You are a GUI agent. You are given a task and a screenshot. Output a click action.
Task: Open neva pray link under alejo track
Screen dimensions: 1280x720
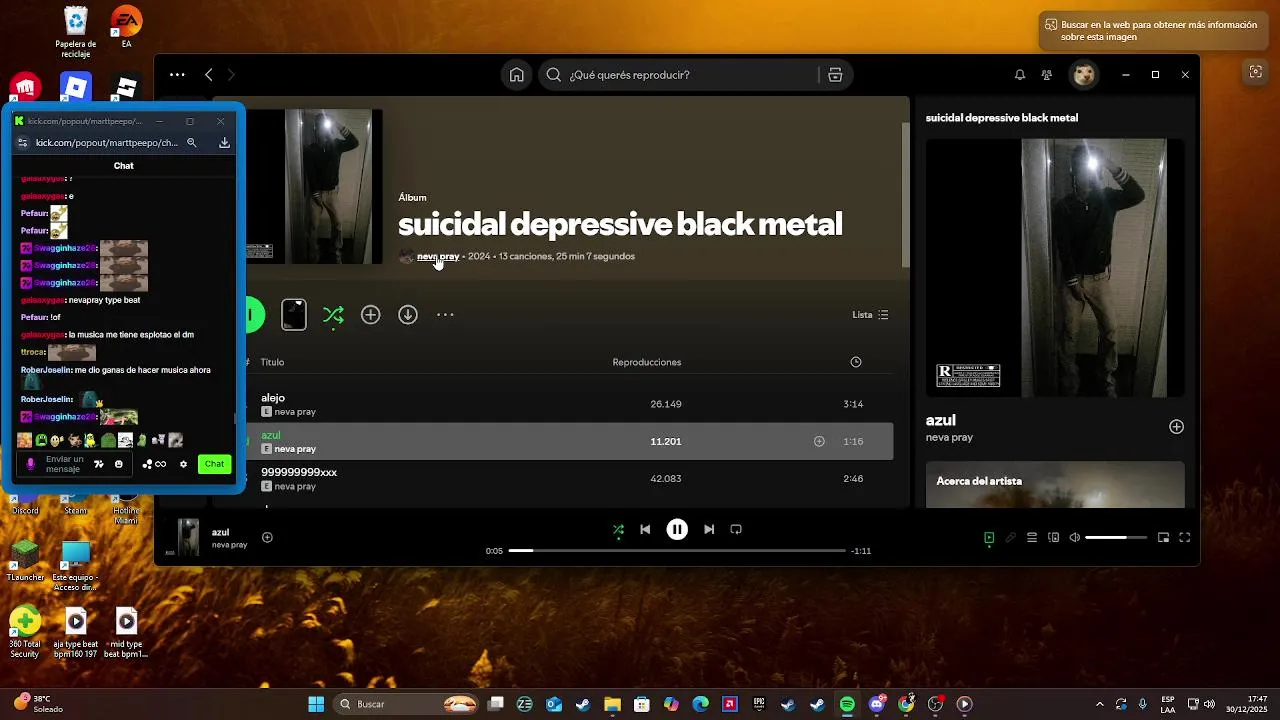coord(295,412)
